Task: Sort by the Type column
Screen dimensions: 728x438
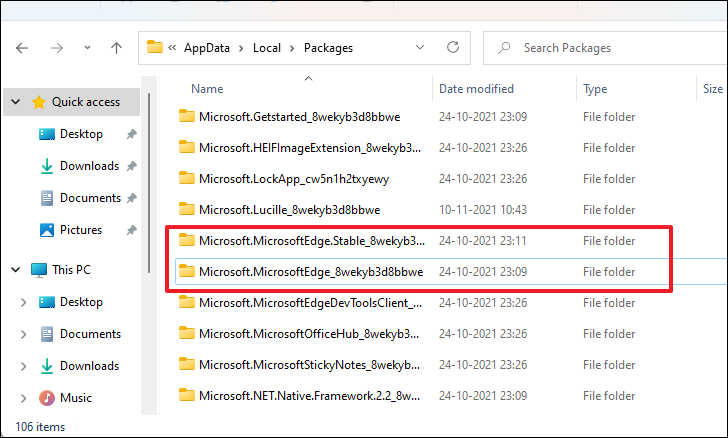Action: pyautogui.click(x=595, y=89)
